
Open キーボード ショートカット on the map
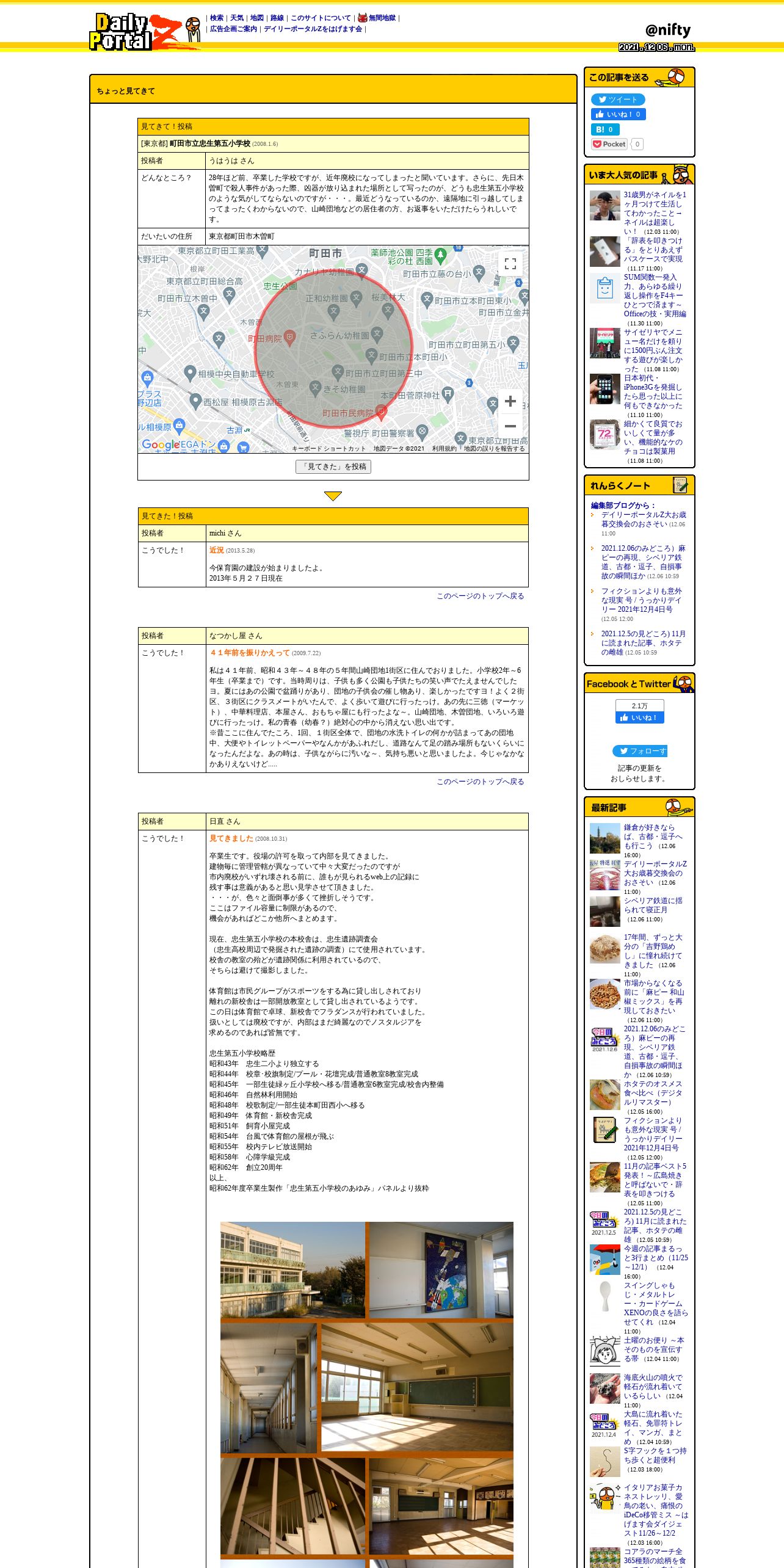tap(328, 448)
